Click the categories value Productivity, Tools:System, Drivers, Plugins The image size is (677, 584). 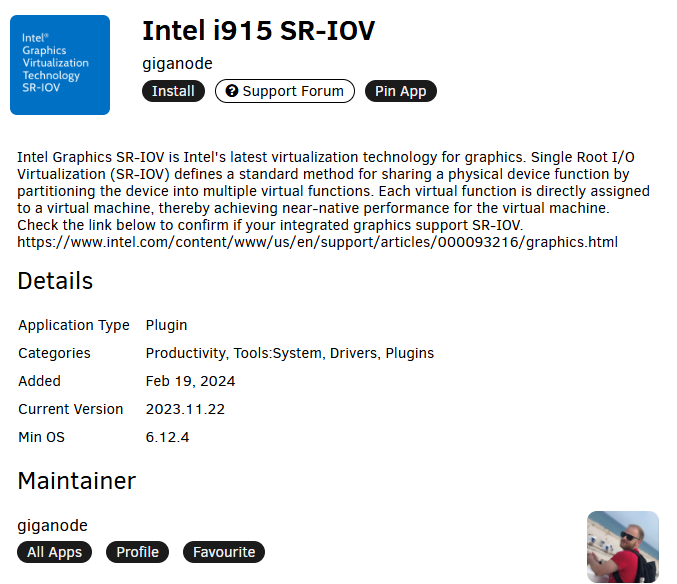point(290,353)
